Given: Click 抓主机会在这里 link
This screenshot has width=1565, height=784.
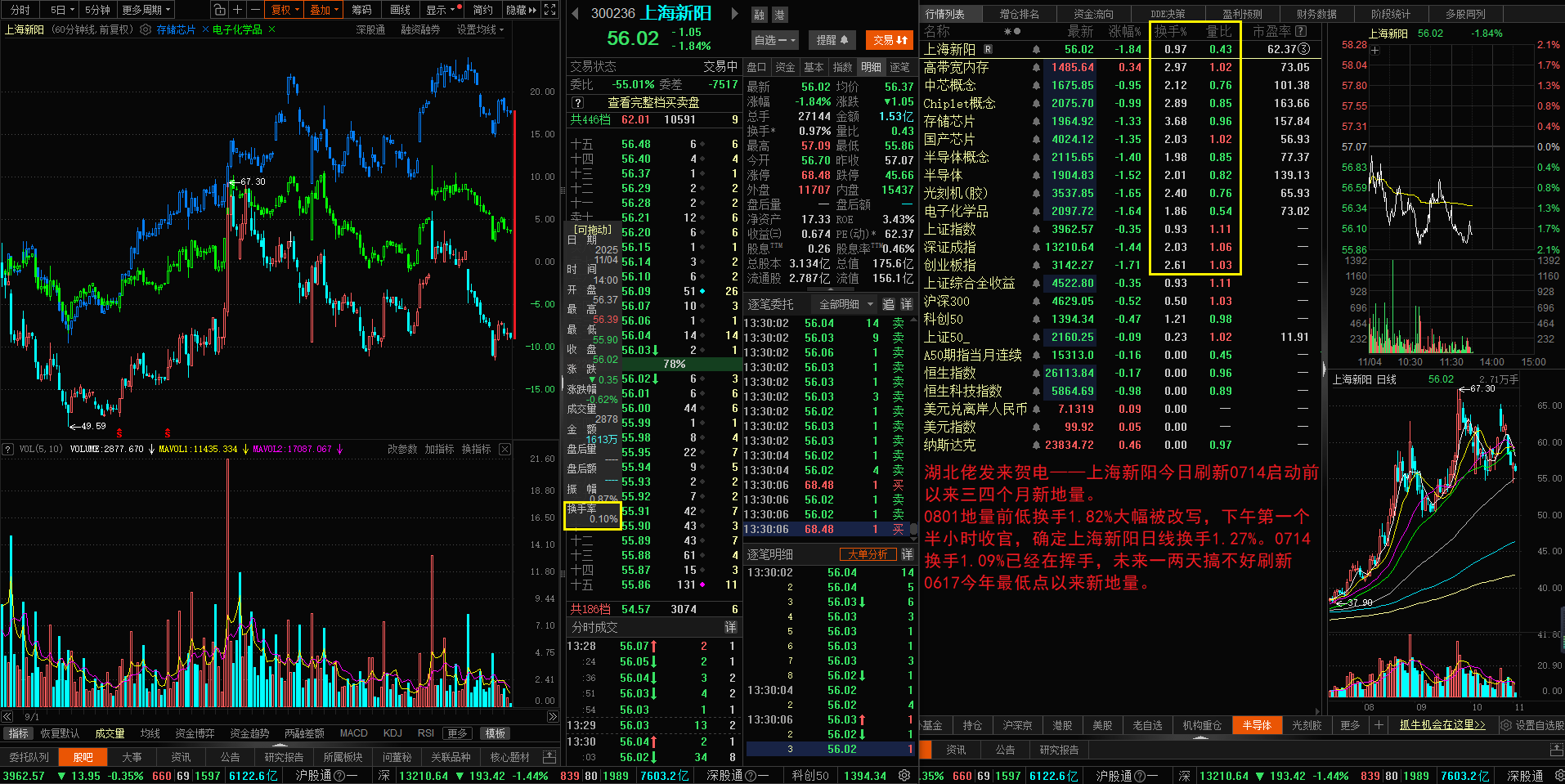Looking at the screenshot, I should 1442,725.
